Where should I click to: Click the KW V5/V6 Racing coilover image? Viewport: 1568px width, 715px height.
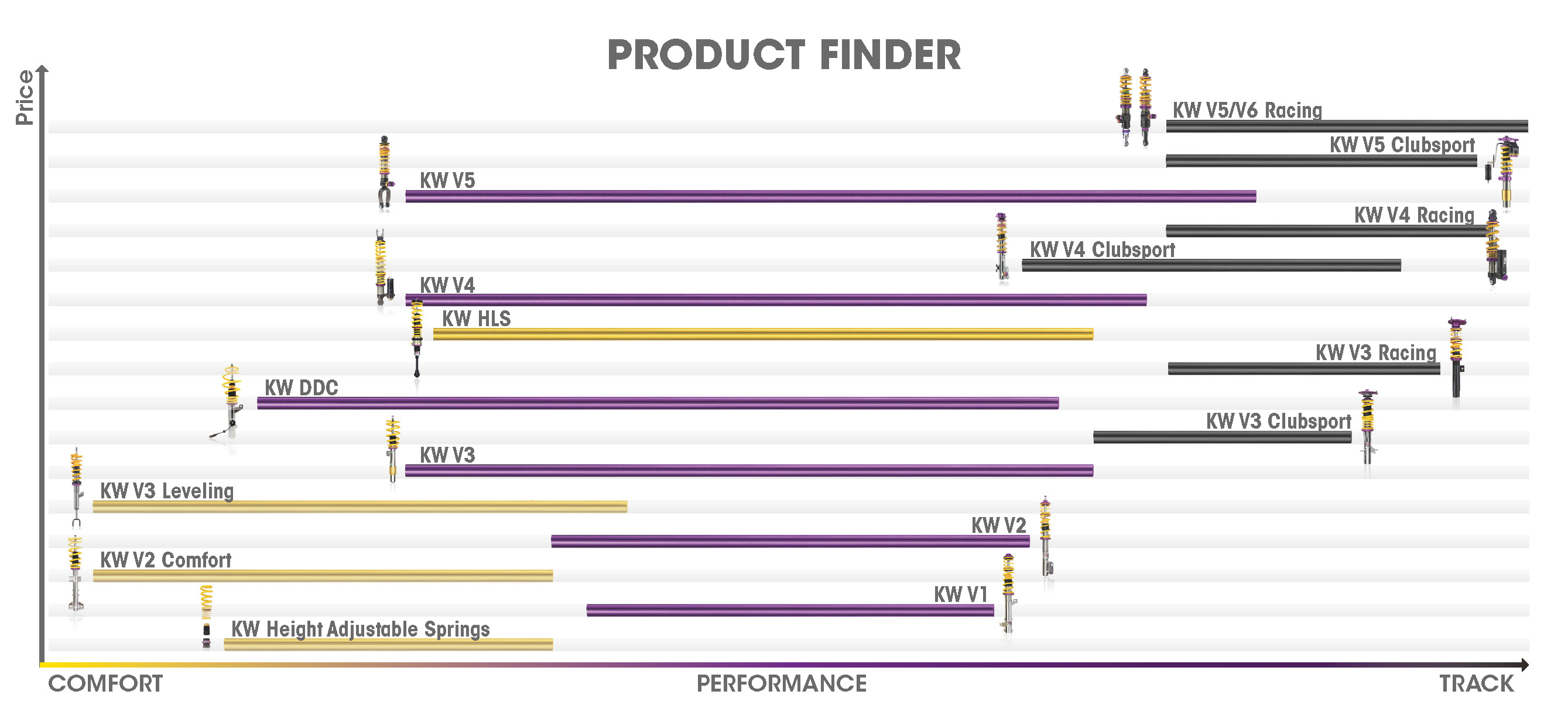(1136, 107)
